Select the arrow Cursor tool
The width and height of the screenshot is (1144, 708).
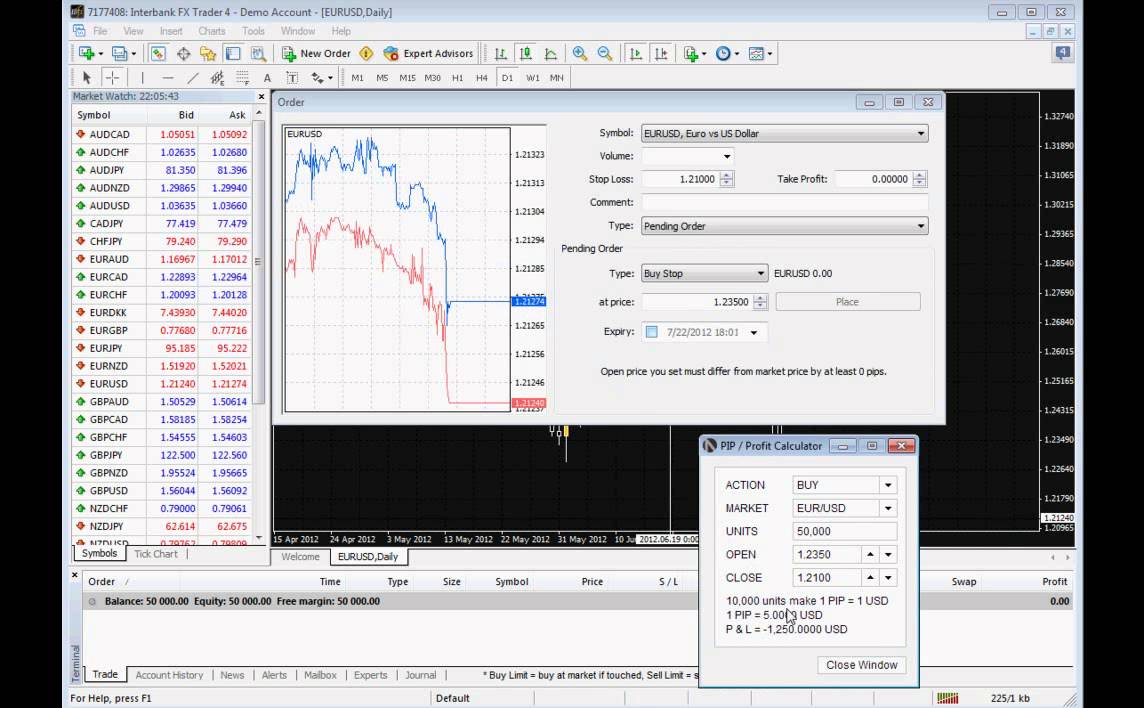click(x=87, y=77)
